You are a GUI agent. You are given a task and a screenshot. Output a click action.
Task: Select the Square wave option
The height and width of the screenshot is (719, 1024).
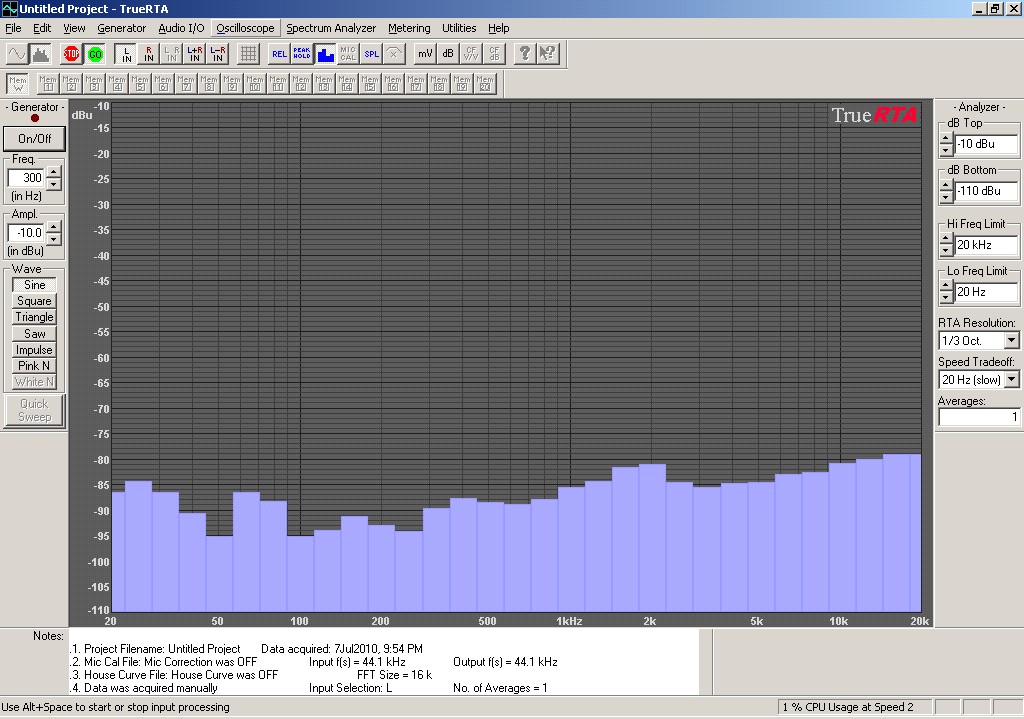click(34, 301)
